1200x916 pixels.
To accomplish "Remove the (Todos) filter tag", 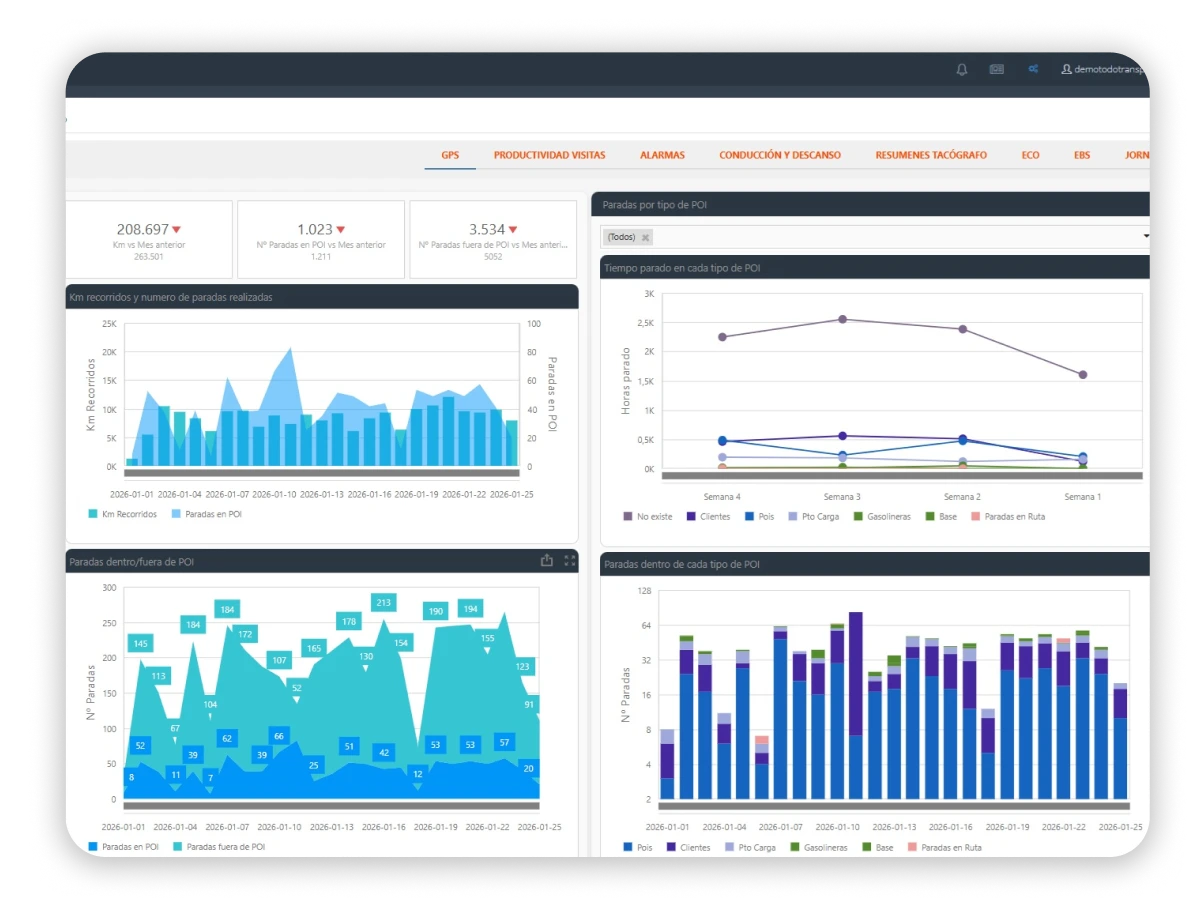I will point(646,237).
